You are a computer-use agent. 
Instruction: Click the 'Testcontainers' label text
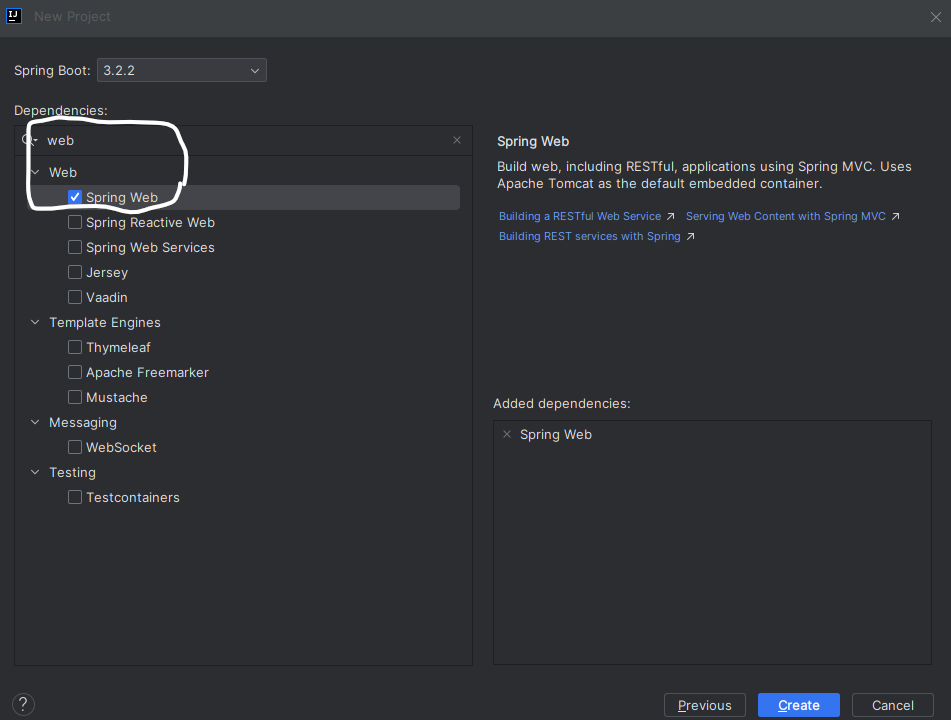pyautogui.click(x=133, y=497)
